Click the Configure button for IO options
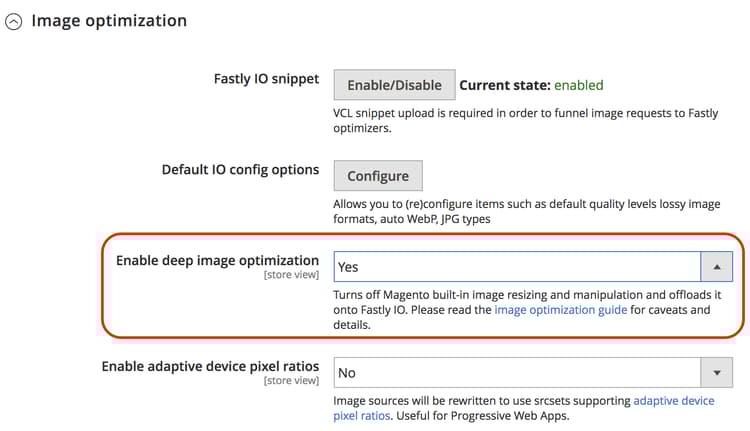 pyautogui.click(x=378, y=176)
